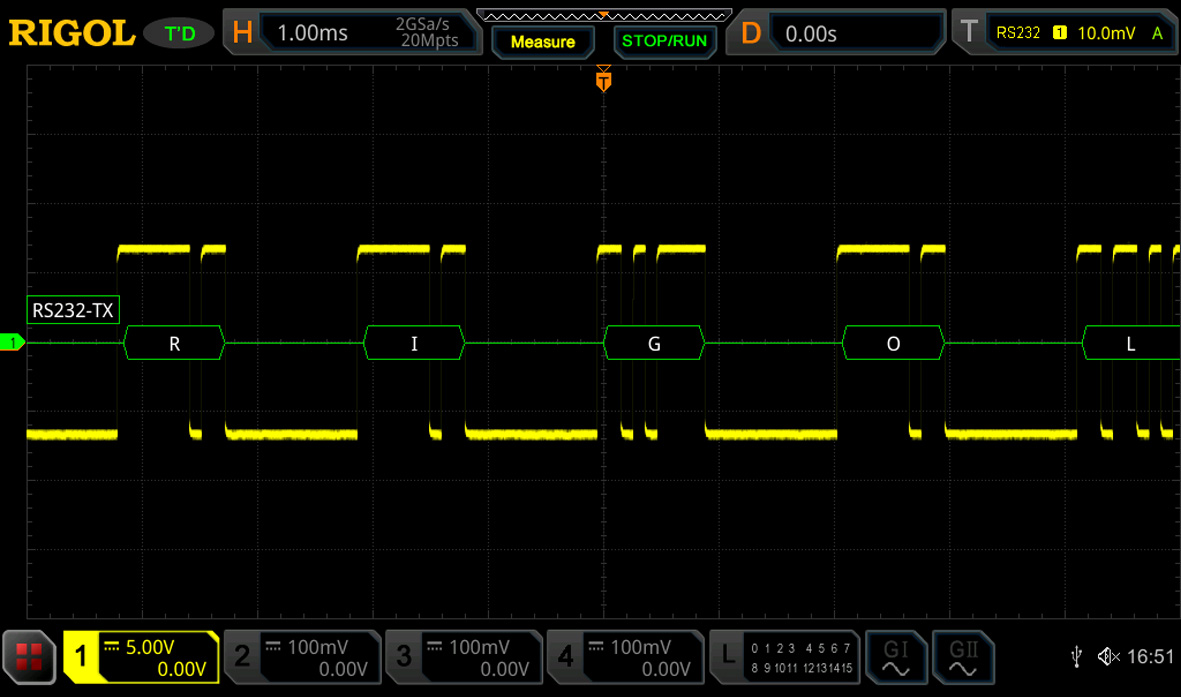Click the orange trigger position marker
Viewport: 1181px width, 697px height.
pyautogui.click(x=603, y=79)
